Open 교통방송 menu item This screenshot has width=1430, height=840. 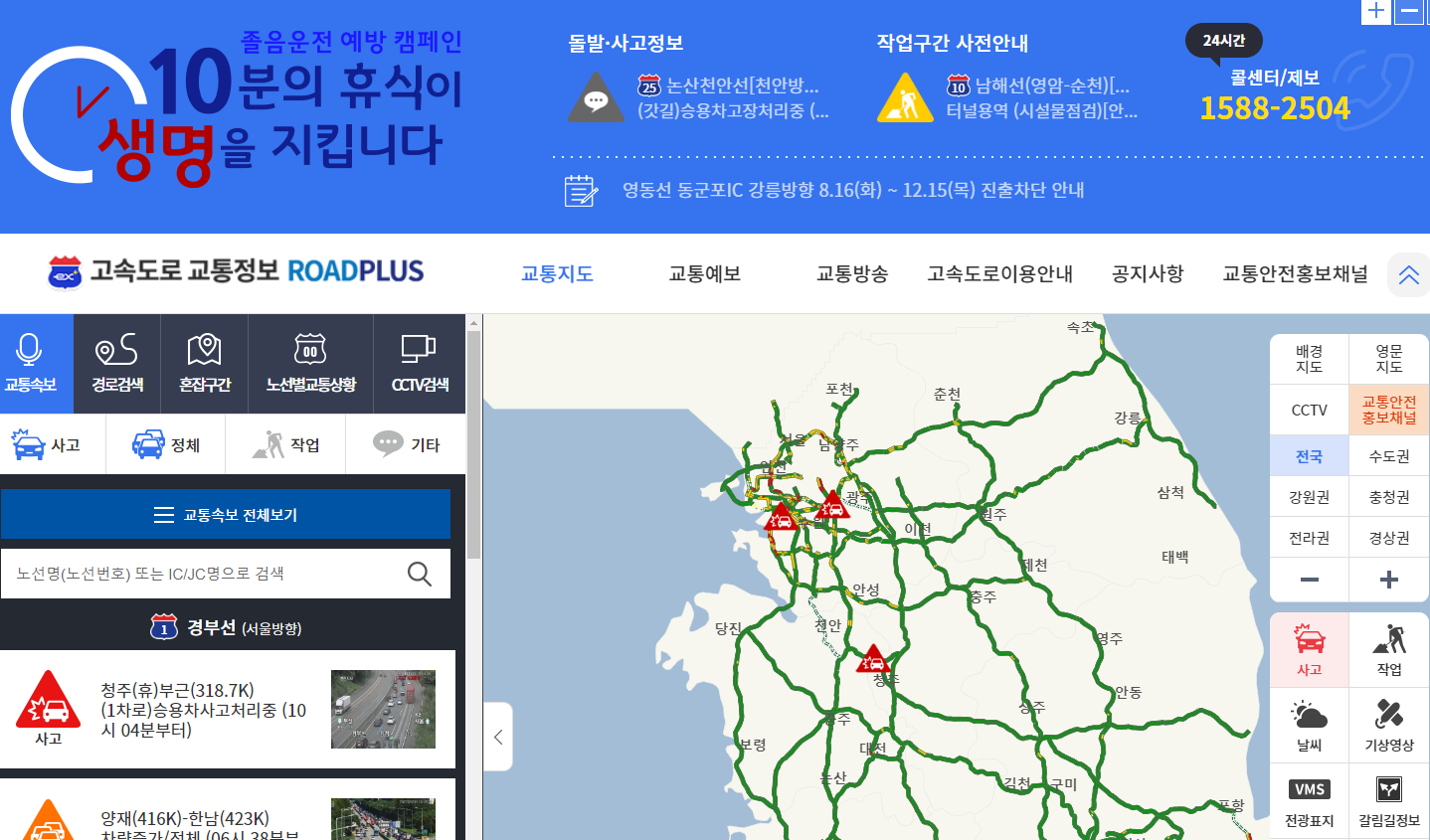[852, 273]
